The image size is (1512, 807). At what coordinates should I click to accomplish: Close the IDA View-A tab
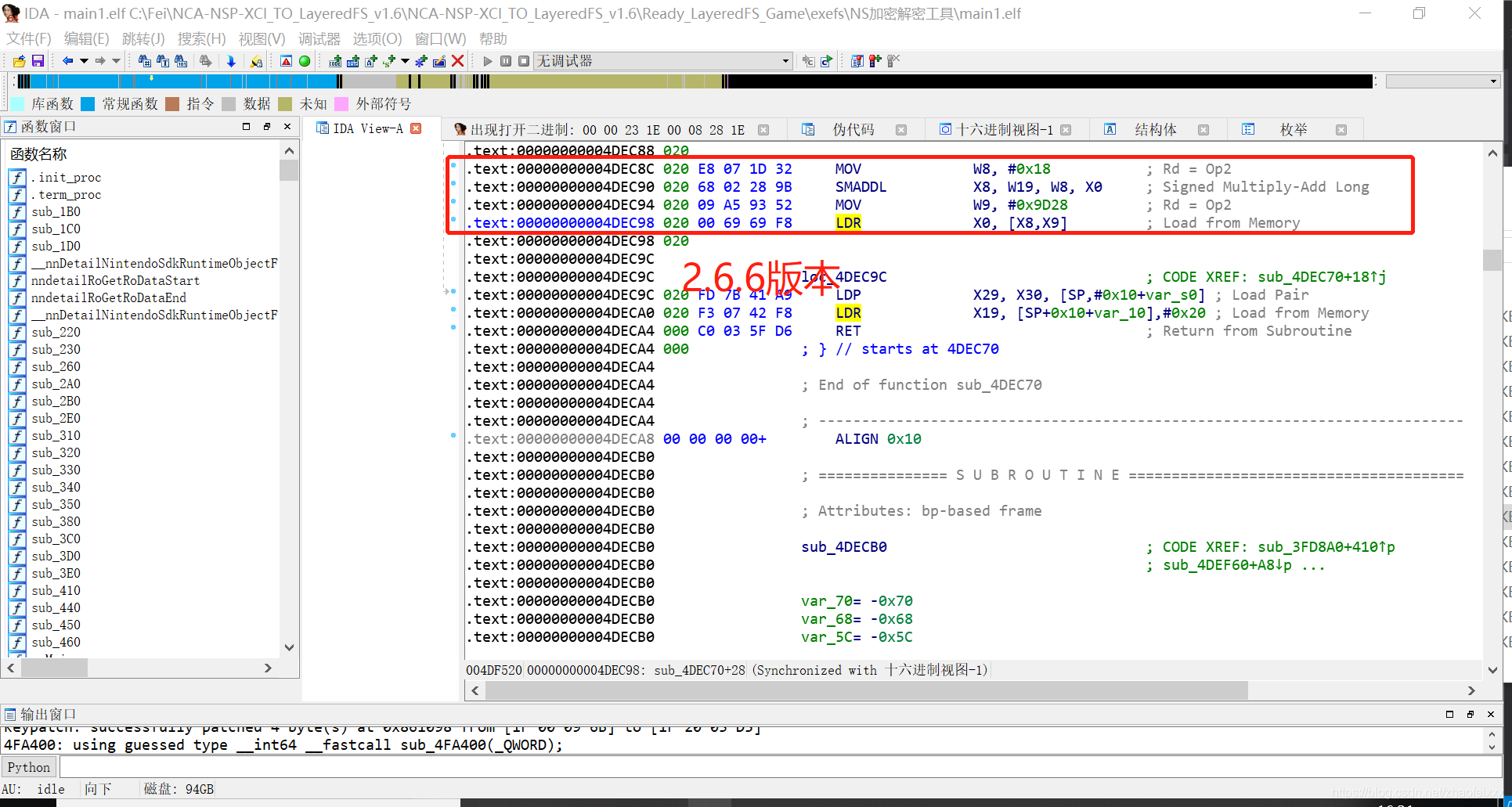pos(416,128)
